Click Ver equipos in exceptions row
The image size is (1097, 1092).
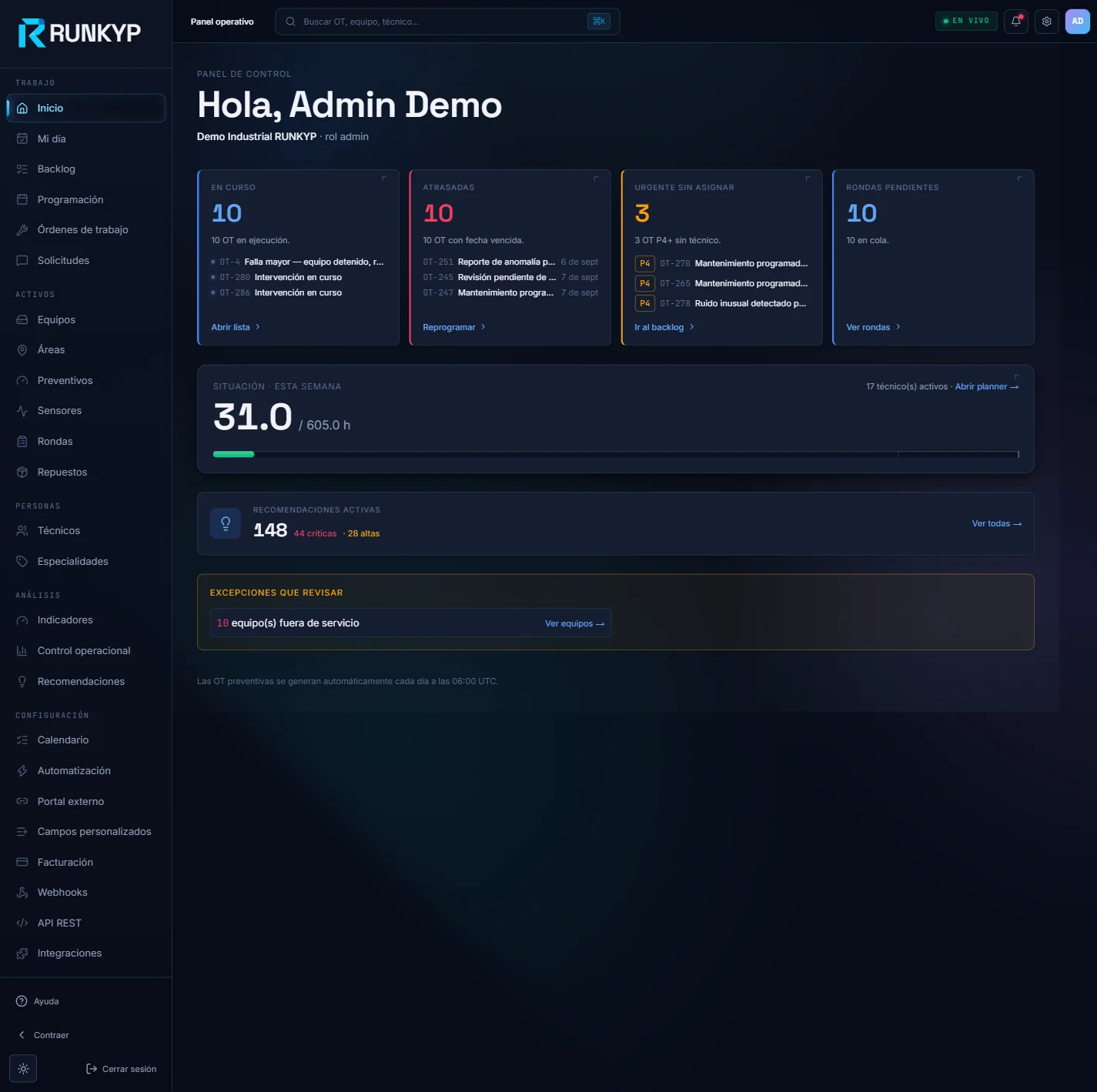(x=575, y=623)
